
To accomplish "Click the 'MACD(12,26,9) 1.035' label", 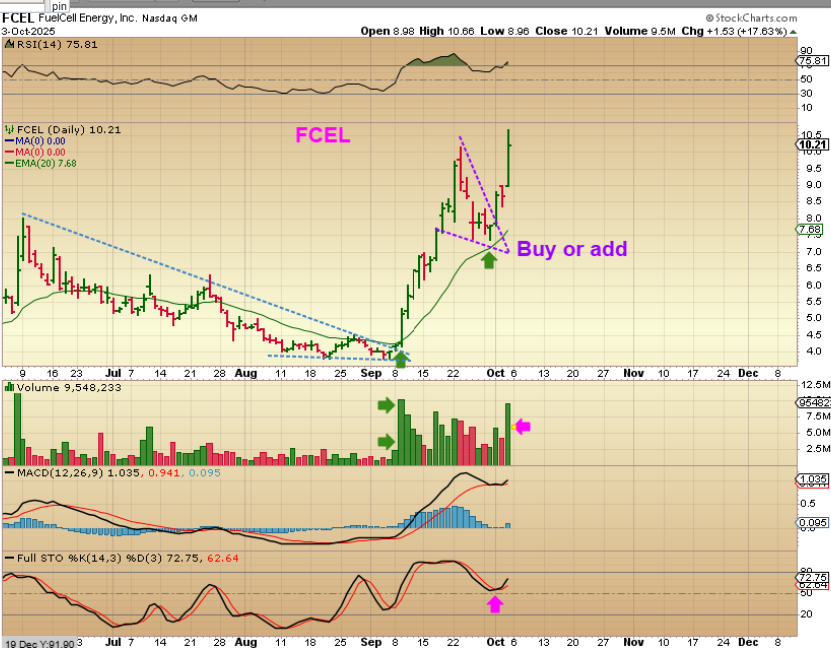I will (x=78, y=473).
